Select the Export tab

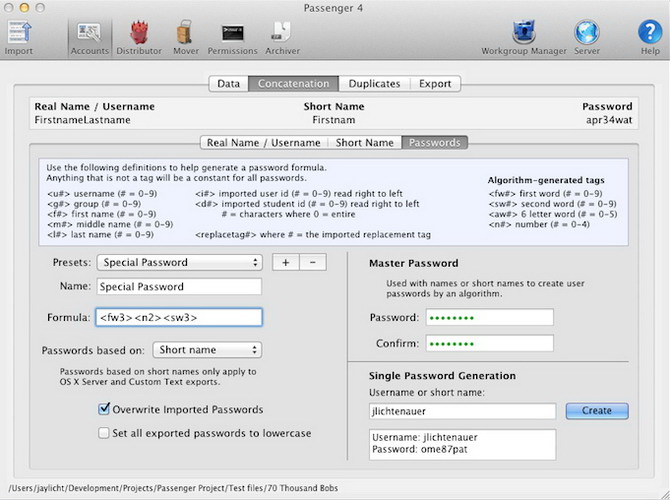point(434,84)
